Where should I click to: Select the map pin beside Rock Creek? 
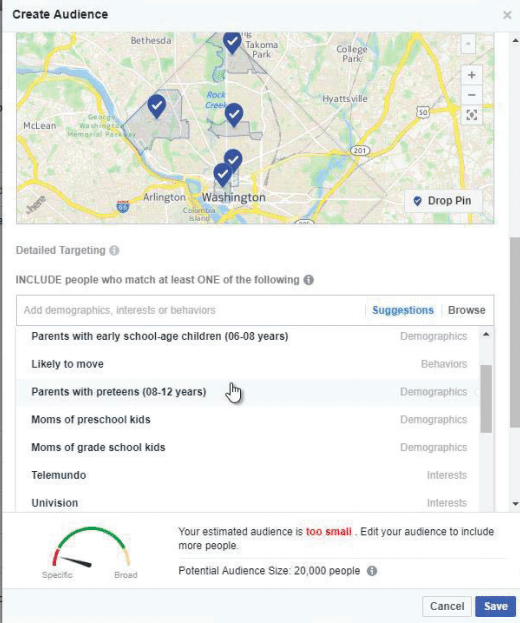tap(234, 115)
